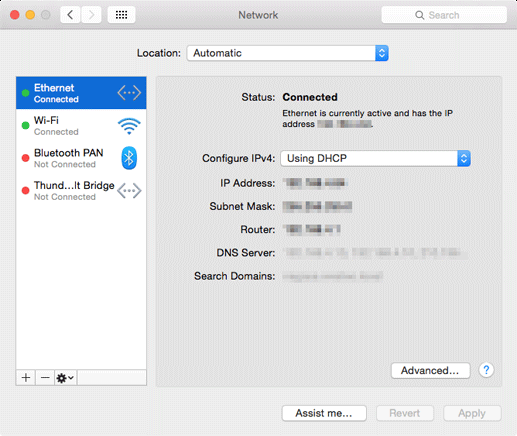
Task: Show all preferences grid icon
Action: (x=121, y=15)
